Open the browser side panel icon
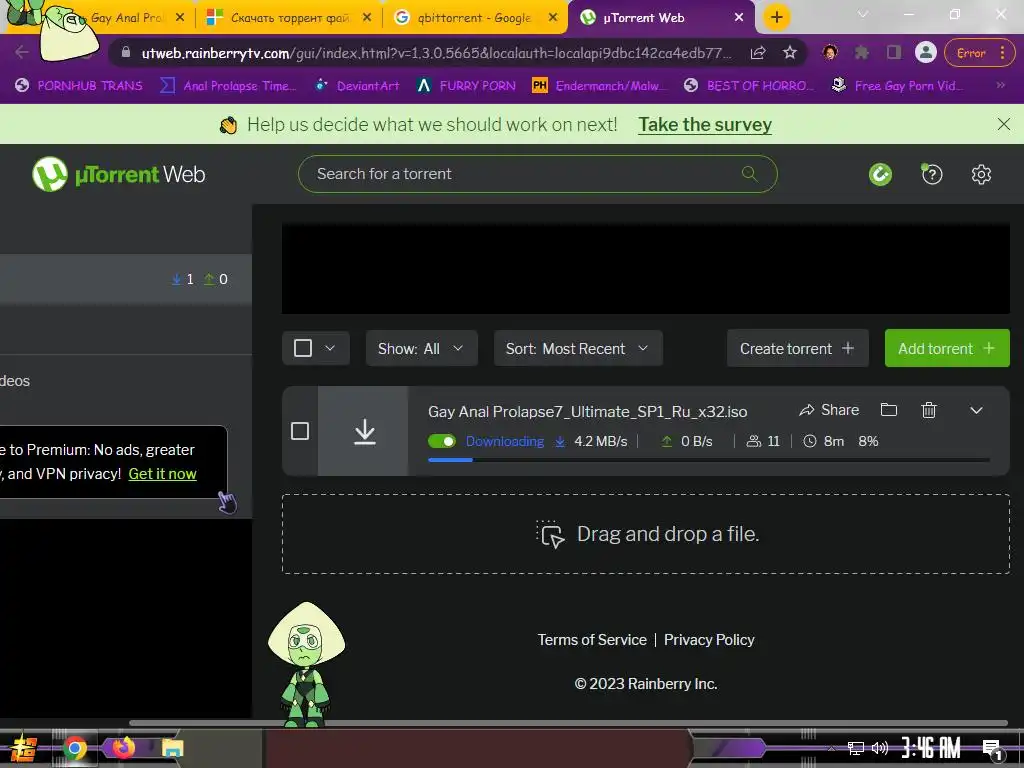Viewport: 1024px width, 768px height. [x=893, y=53]
